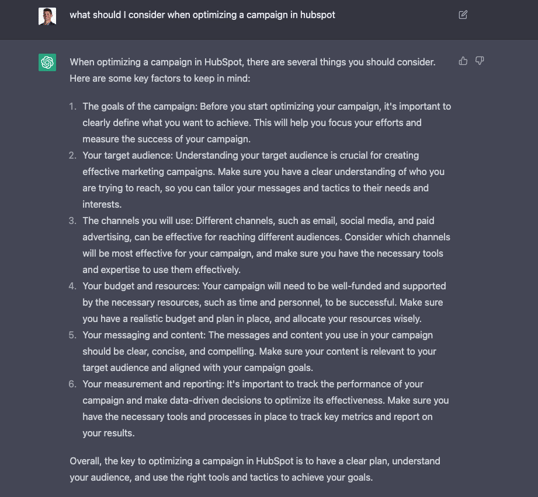
Task: Click the line 'Here are some key factors'
Action: click(x=160, y=79)
